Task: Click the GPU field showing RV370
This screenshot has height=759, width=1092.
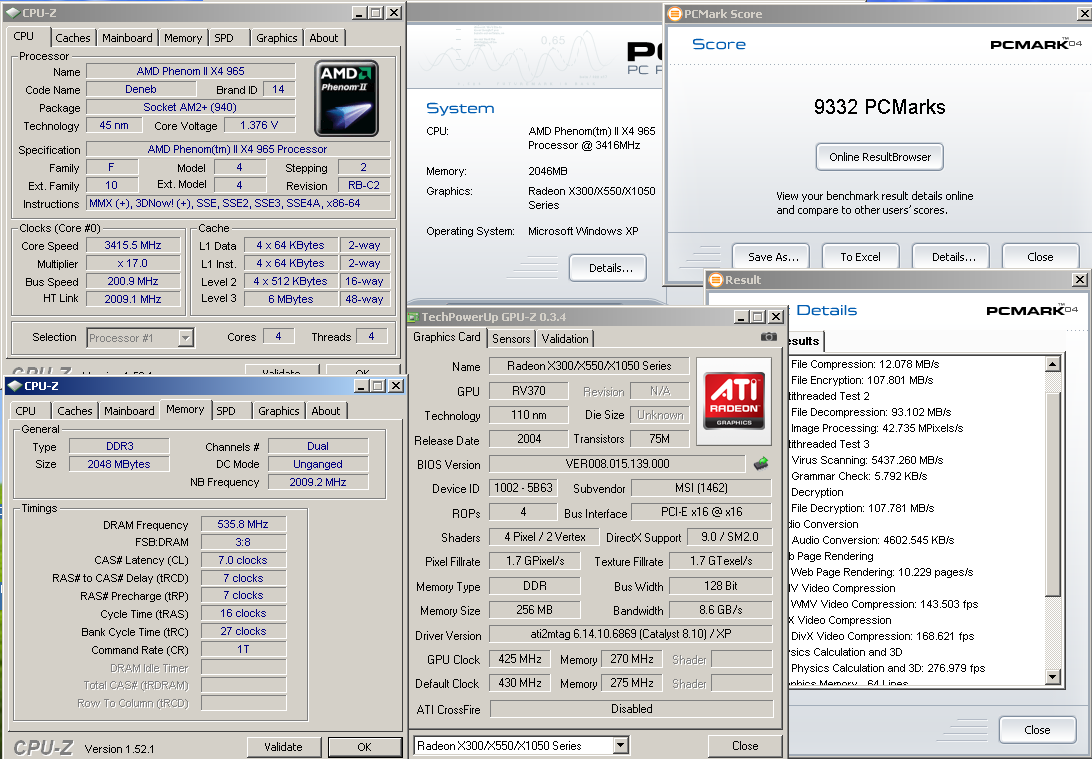Action: click(x=529, y=391)
